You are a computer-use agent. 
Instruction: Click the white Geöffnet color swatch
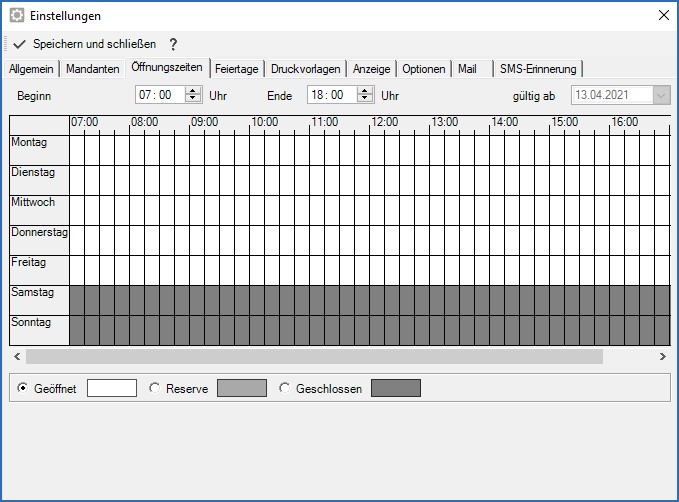point(112,388)
